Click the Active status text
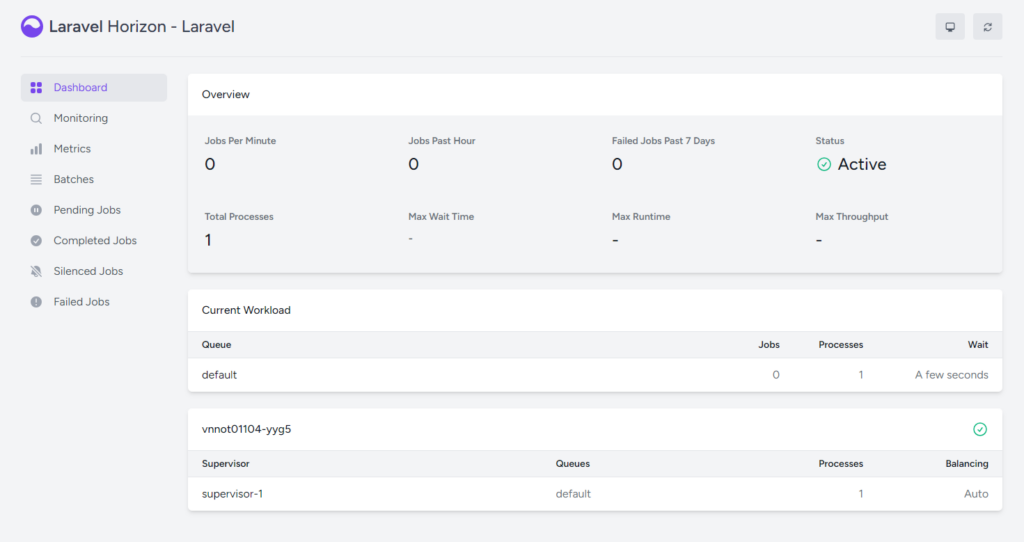This screenshot has width=1024, height=542. tap(862, 165)
